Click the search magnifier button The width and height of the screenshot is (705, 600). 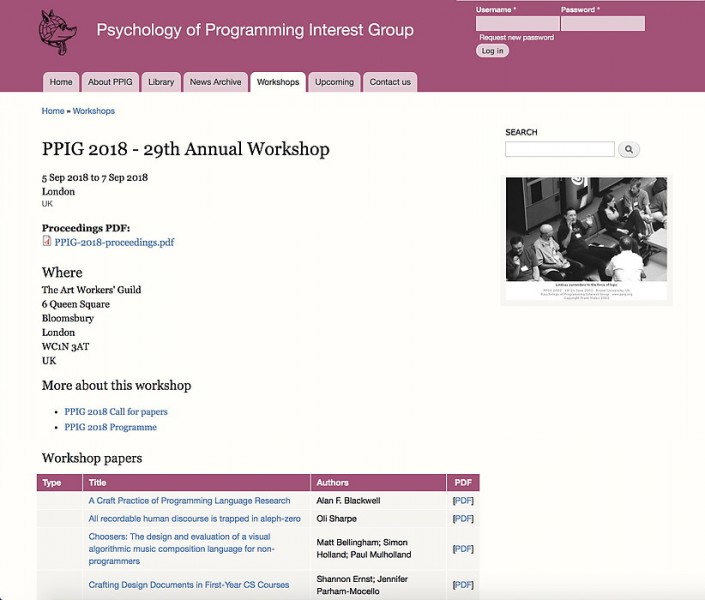629,150
